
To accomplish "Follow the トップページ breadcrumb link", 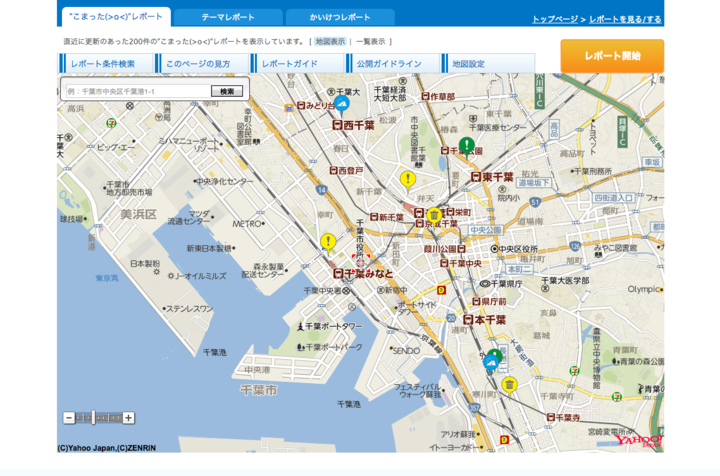I will (555, 19).
